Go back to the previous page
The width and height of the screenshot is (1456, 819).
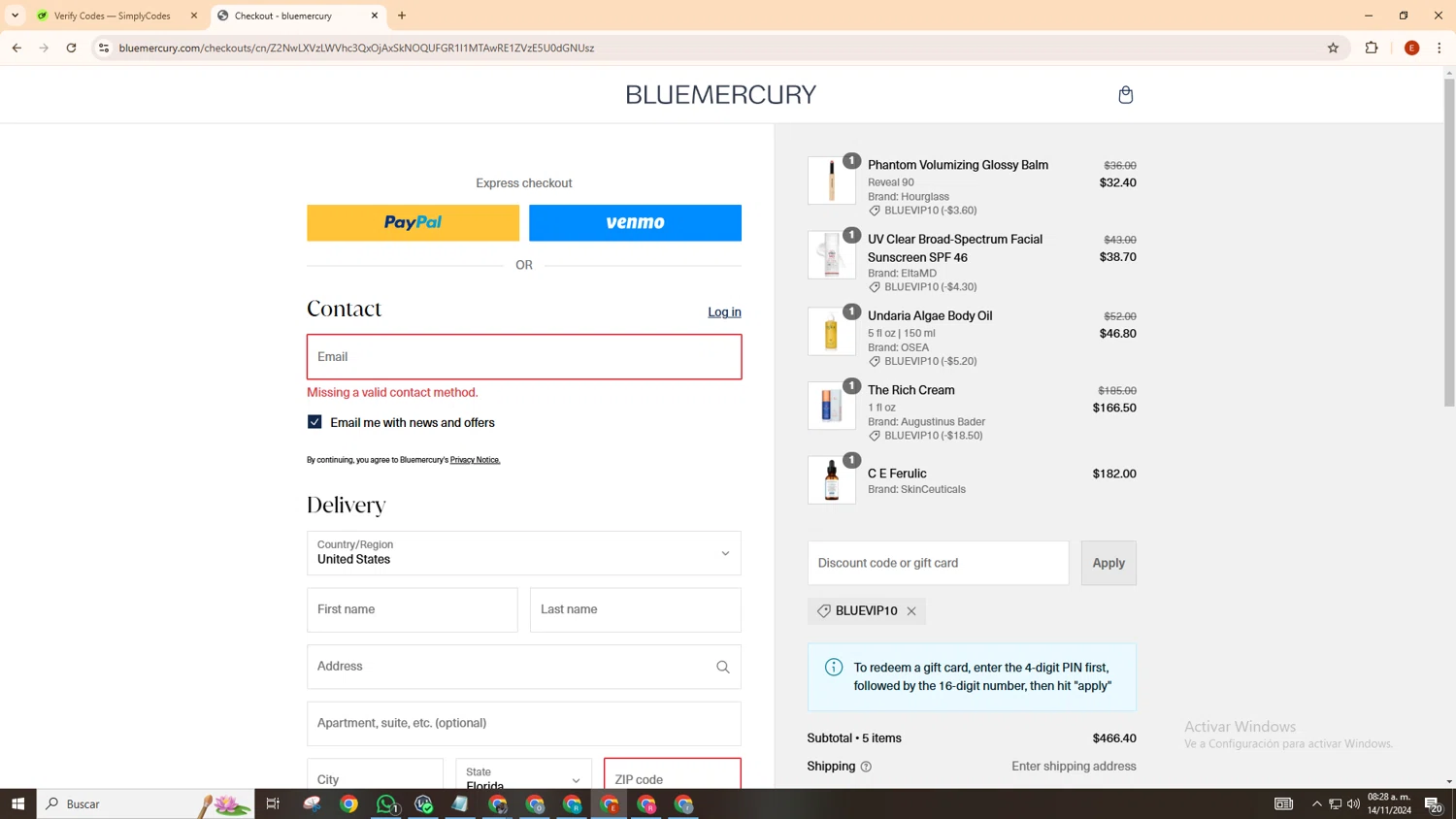coord(17,48)
